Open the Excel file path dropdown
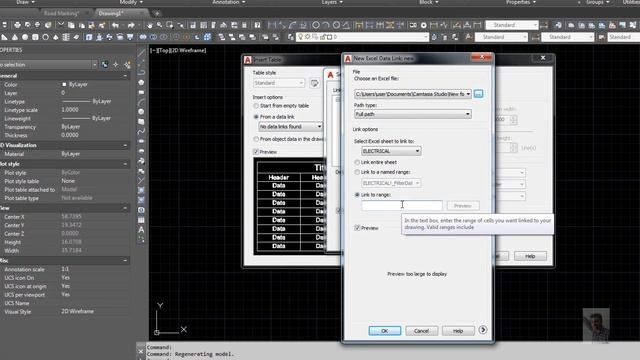 (x=468, y=94)
